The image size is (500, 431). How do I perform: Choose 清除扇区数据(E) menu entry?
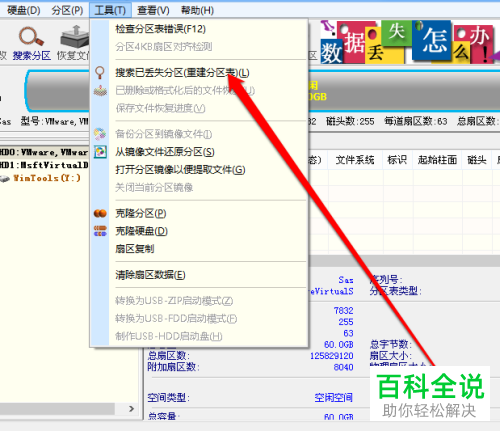pos(150,275)
